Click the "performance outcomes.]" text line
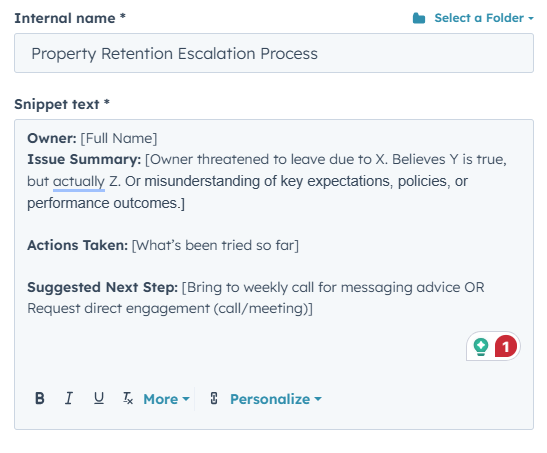 (106, 203)
